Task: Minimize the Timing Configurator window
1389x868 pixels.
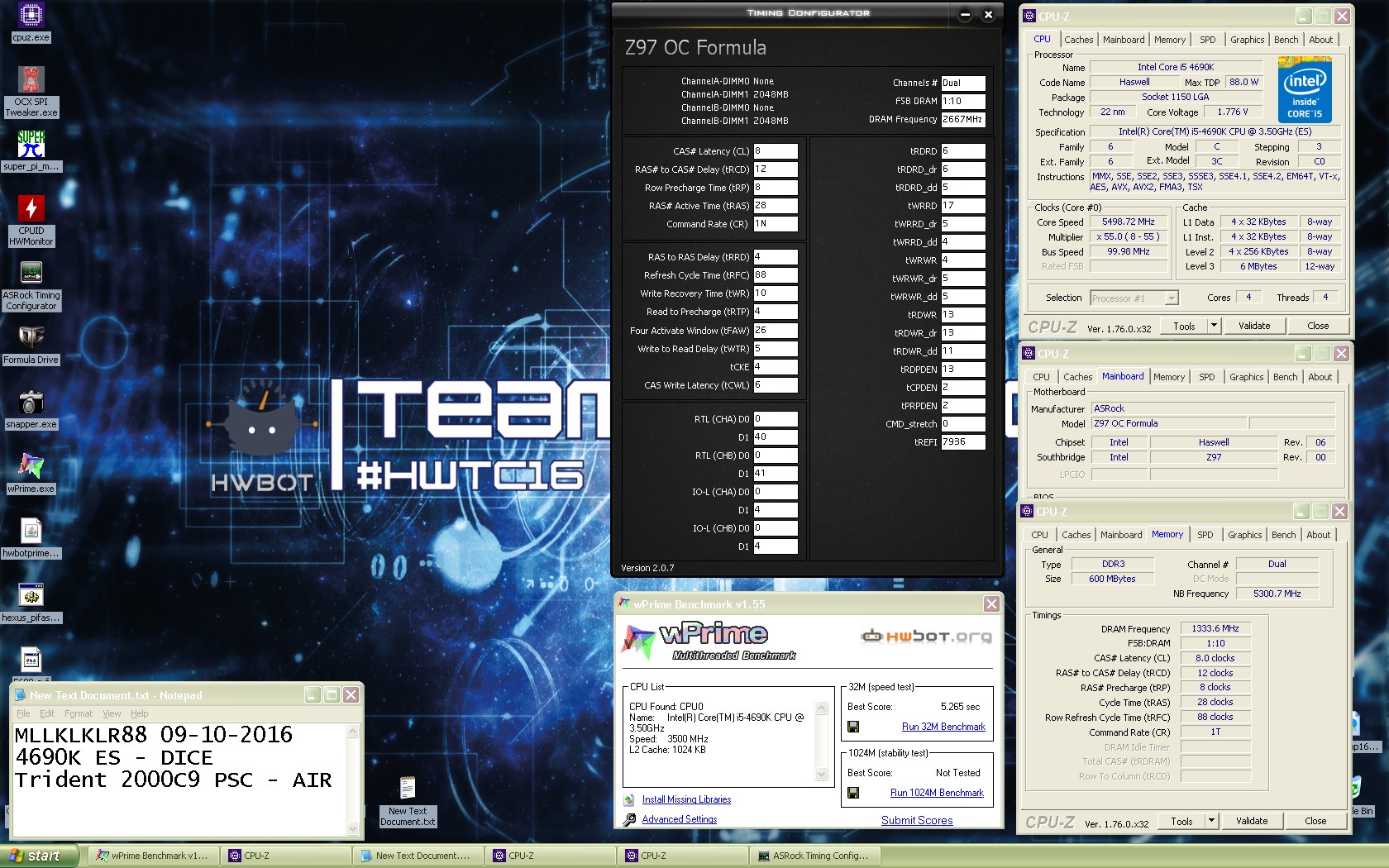Action: click(965, 14)
